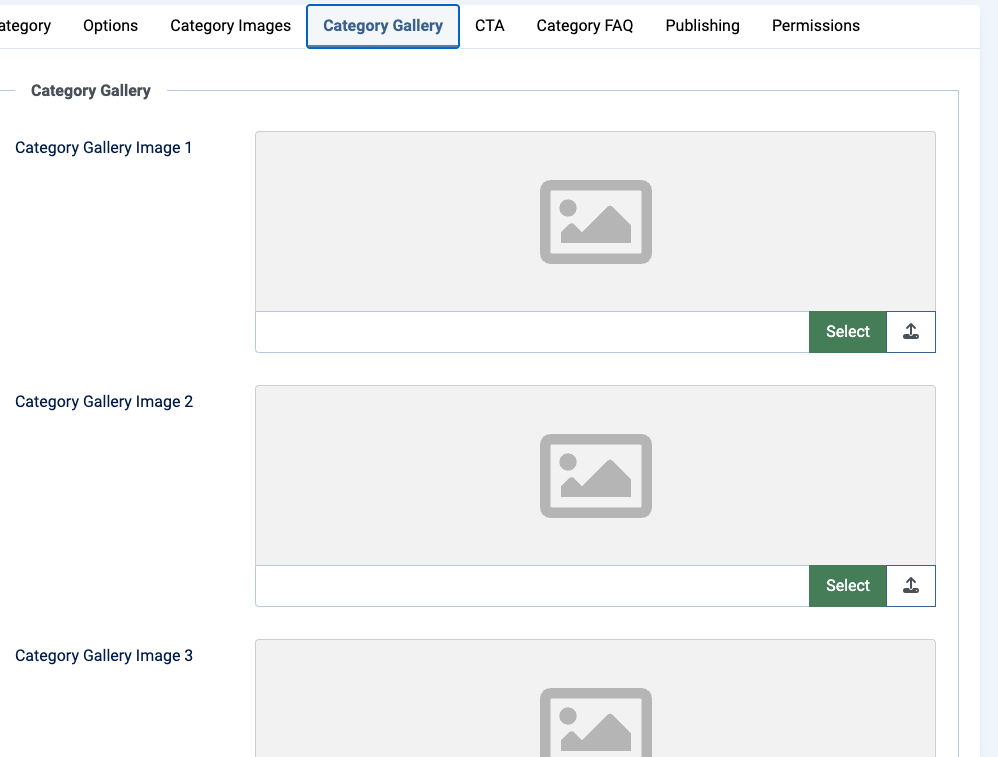Go to the CTA tab
This screenshot has height=757, width=998.
tap(489, 26)
